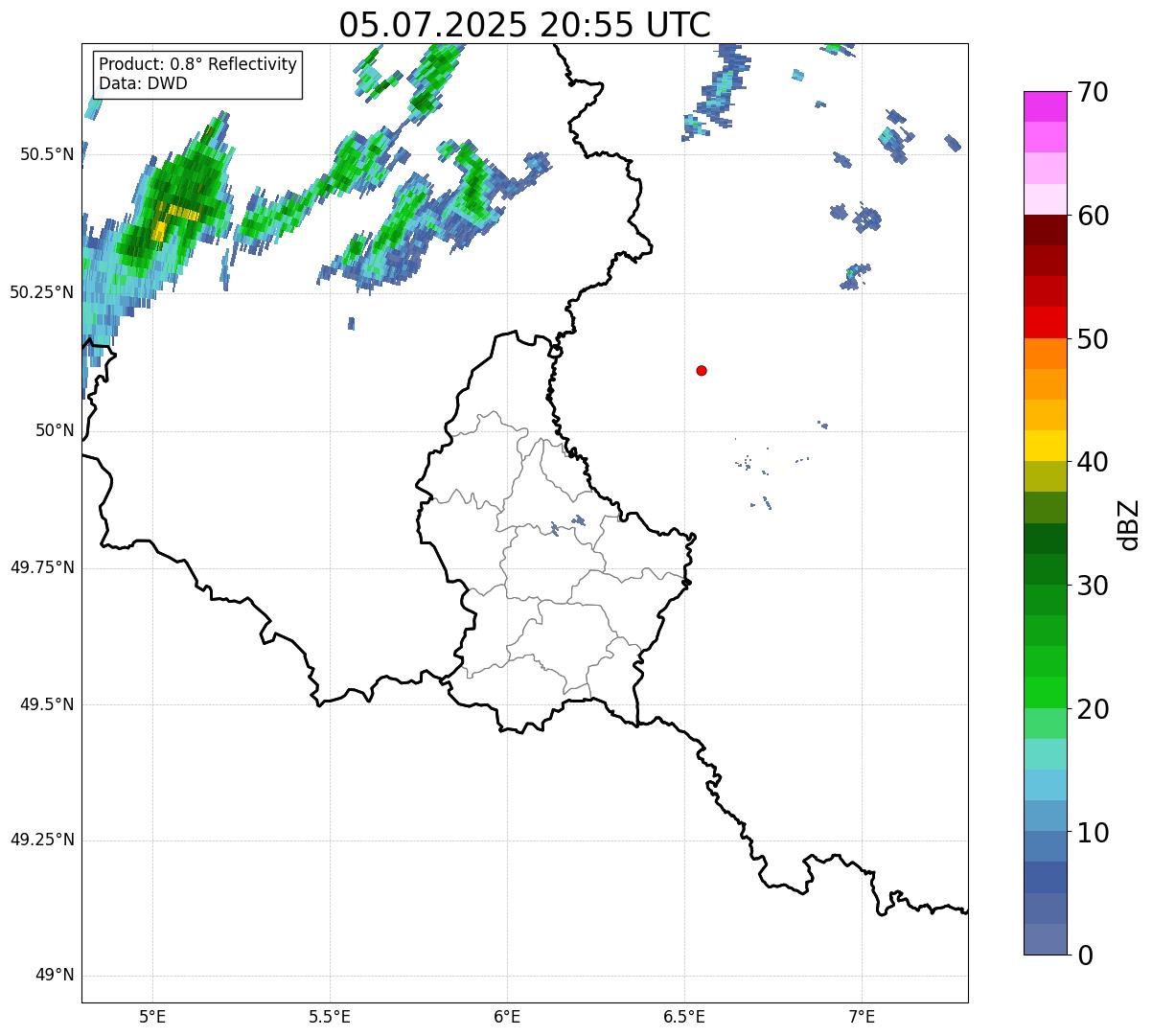Click the 30 tick on the colorbar
1152x1036 pixels.
(x=1092, y=586)
